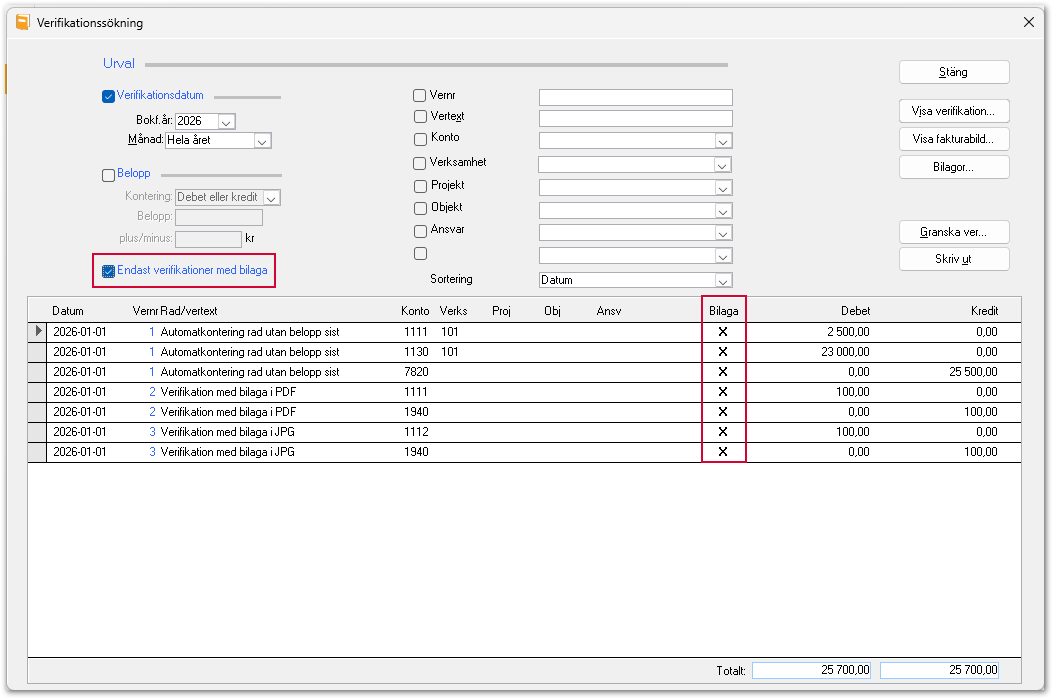Open the Sortering dropdown set to Datum

[723, 280]
